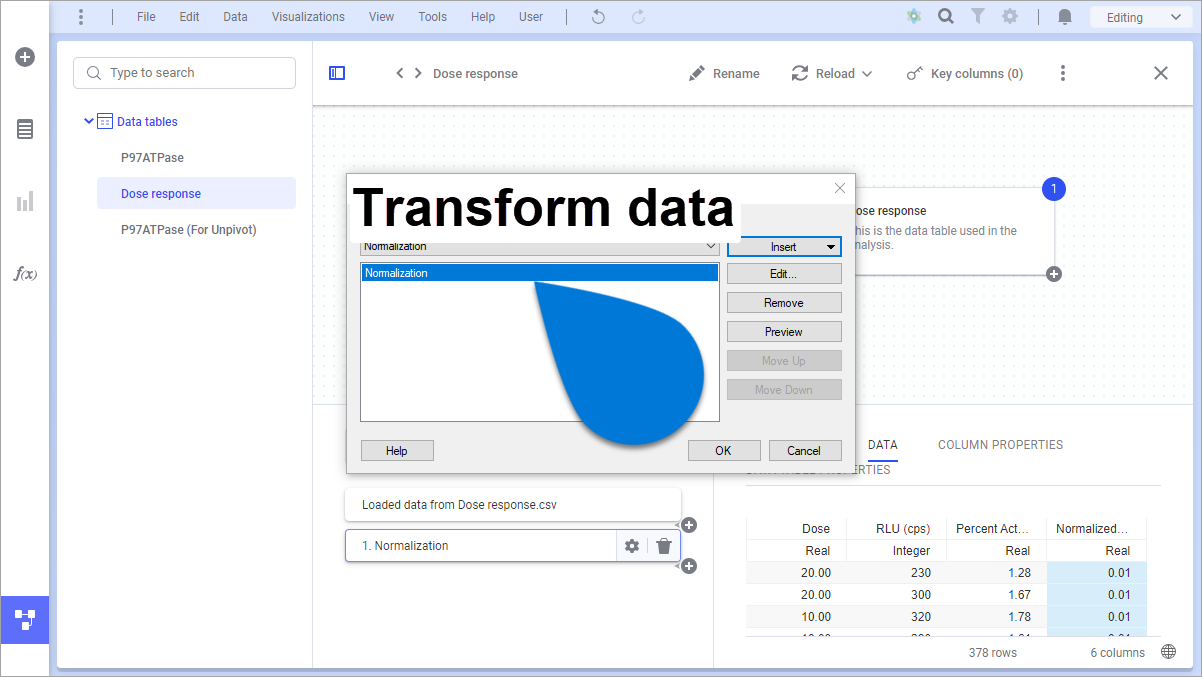Image resolution: width=1202 pixels, height=677 pixels.
Task: Open the three-dot main menu icon
Action: point(81,17)
